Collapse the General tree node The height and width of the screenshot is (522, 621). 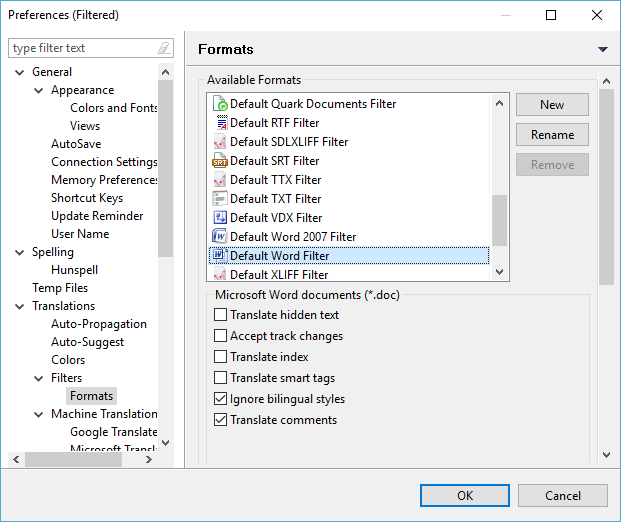[19, 72]
